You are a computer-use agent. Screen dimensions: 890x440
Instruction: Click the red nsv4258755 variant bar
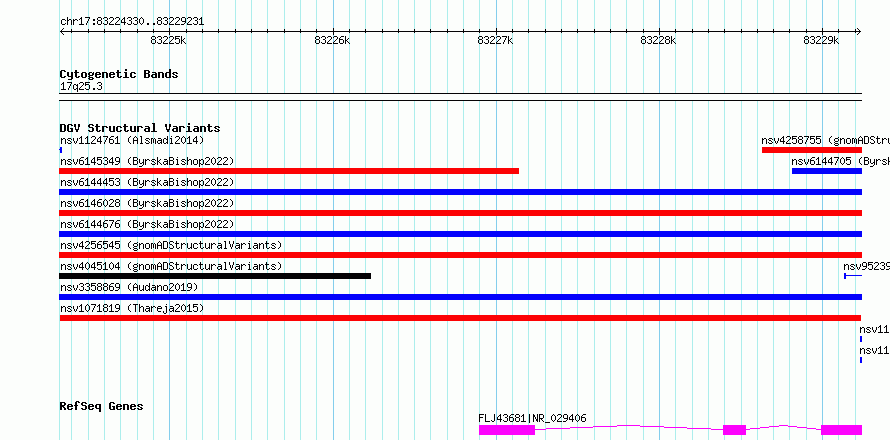pyautogui.click(x=812, y=150)
